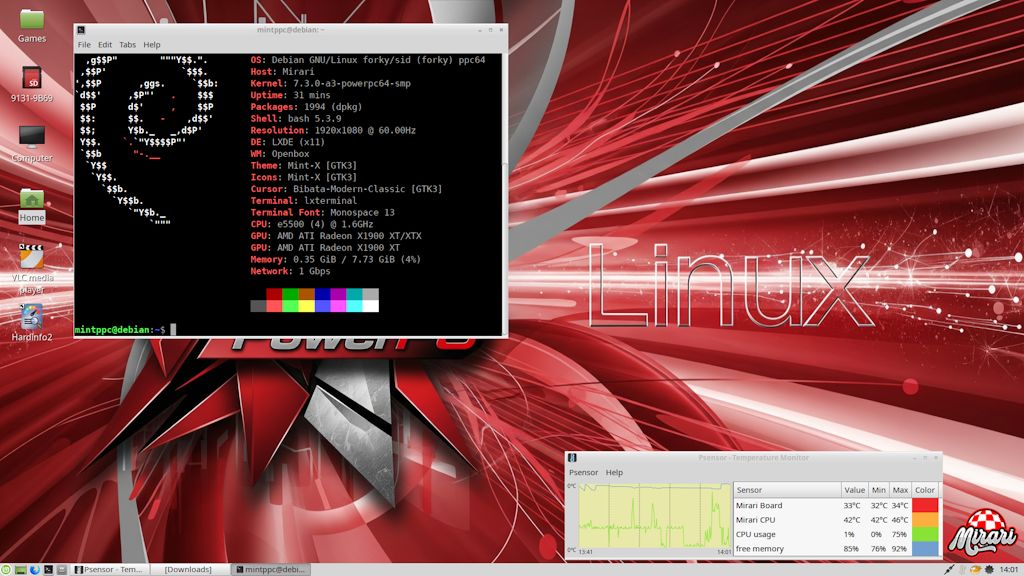This screenshot has height=576, width=1024.
Task: Launch terminal from the taskbar quick-launch
Action: click(x=48, y=569)
